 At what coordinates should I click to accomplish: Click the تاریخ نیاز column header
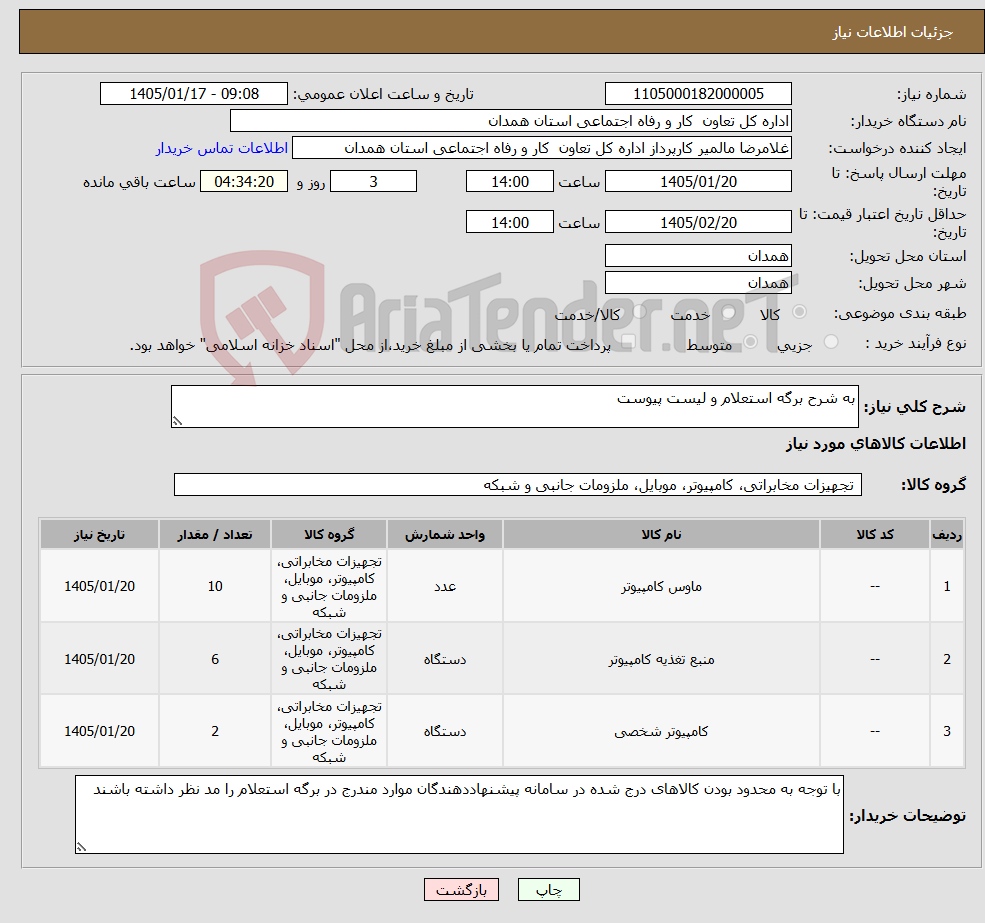(99, 534)
